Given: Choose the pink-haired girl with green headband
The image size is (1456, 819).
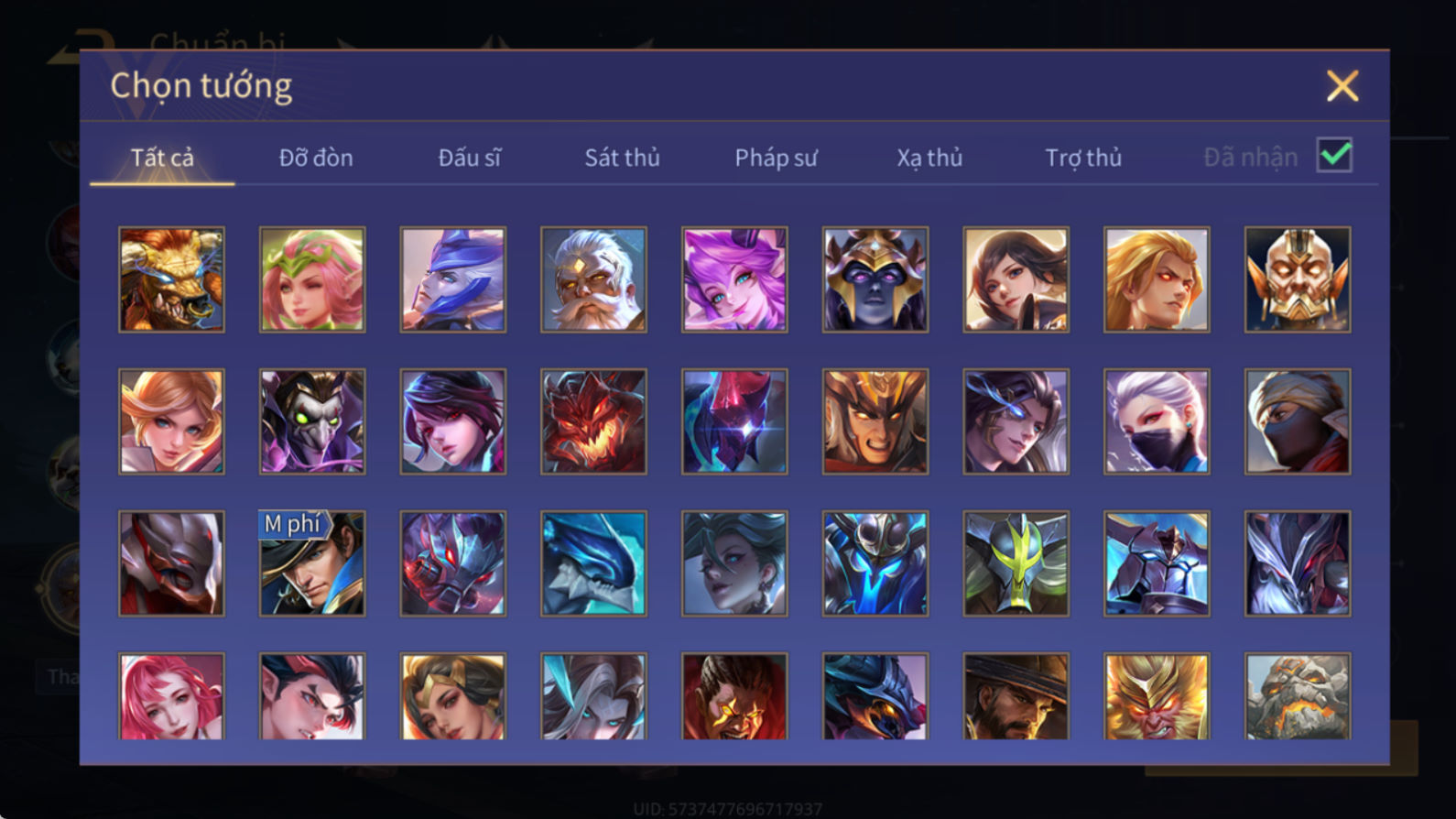Looking at the screenshot, I should tap(312, 279).
